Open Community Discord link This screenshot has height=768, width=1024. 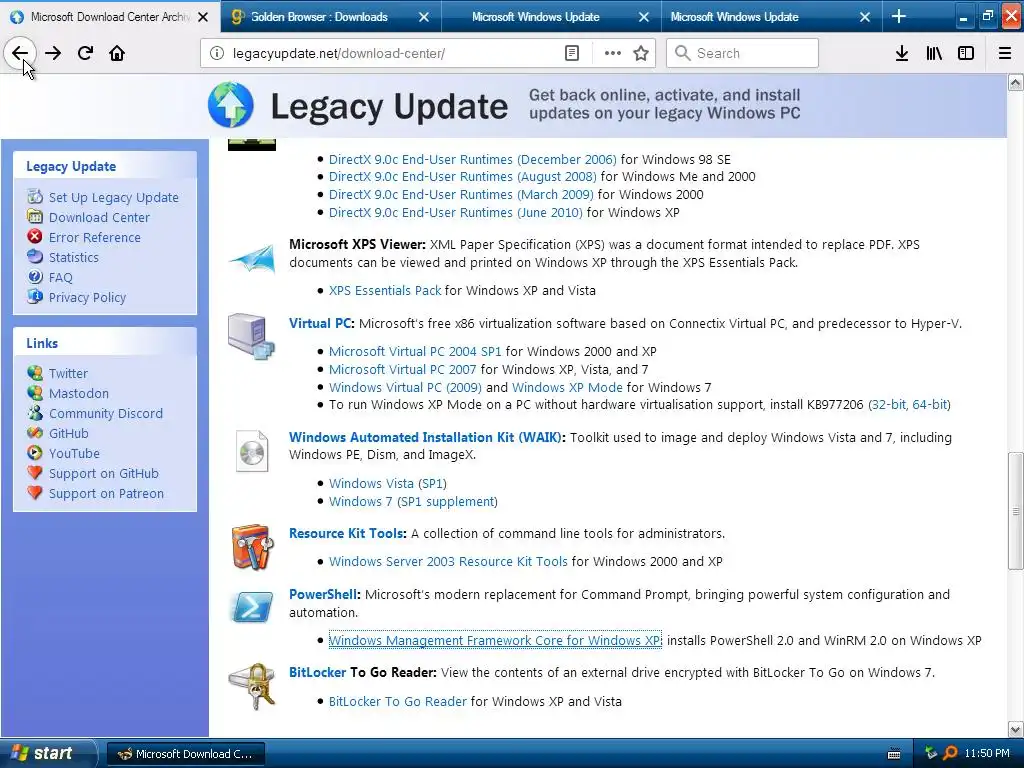click(x=106, y=413)
